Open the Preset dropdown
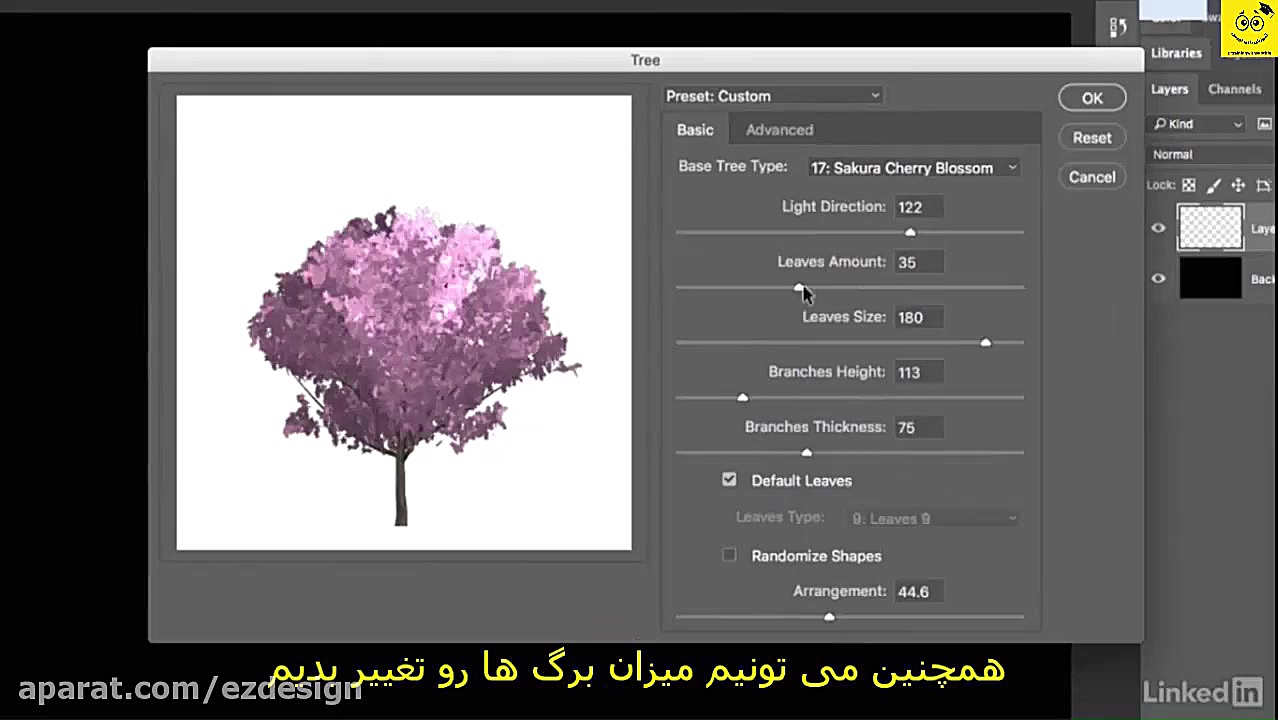 click(x=772, y=95)
